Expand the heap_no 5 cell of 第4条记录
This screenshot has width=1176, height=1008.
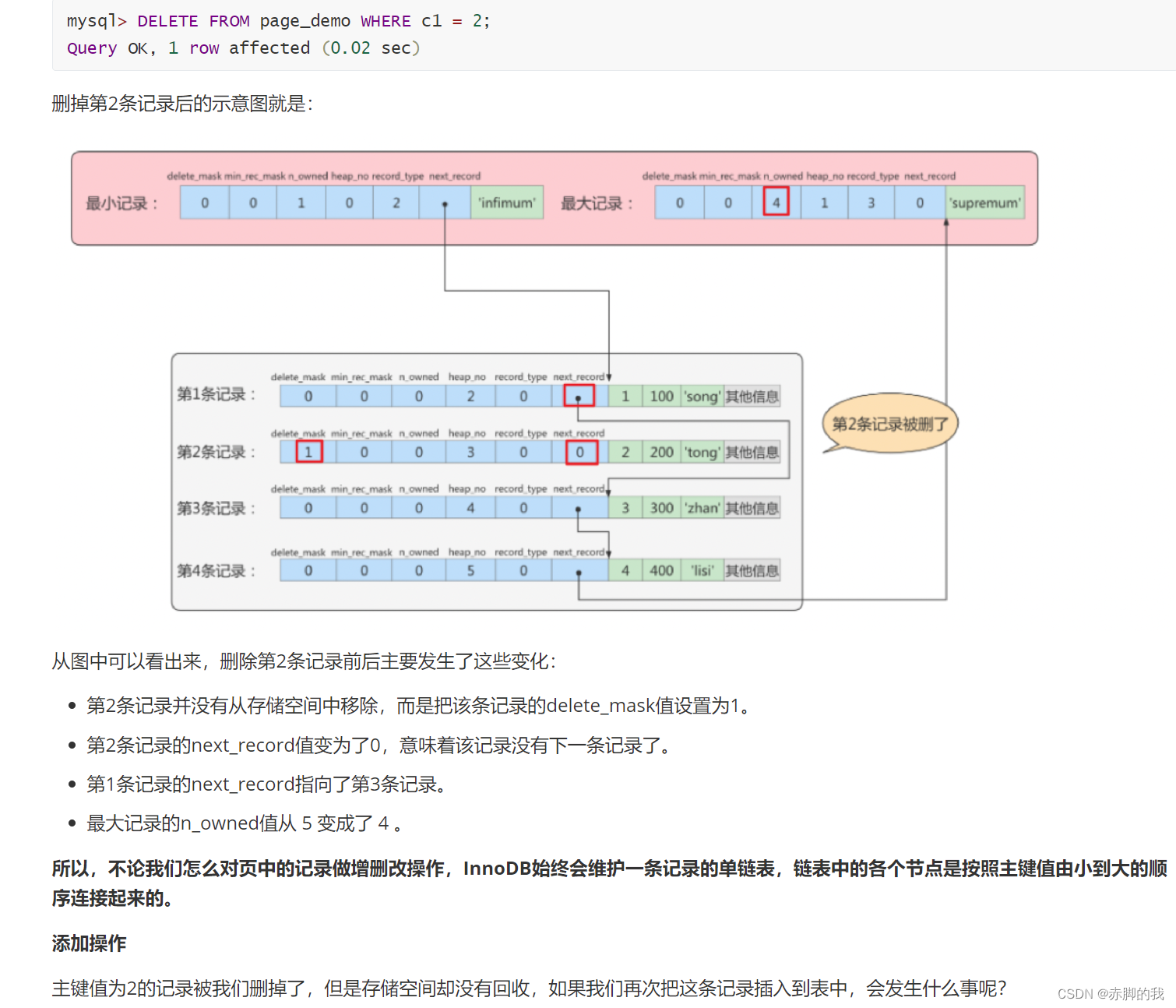coord(469,569)
